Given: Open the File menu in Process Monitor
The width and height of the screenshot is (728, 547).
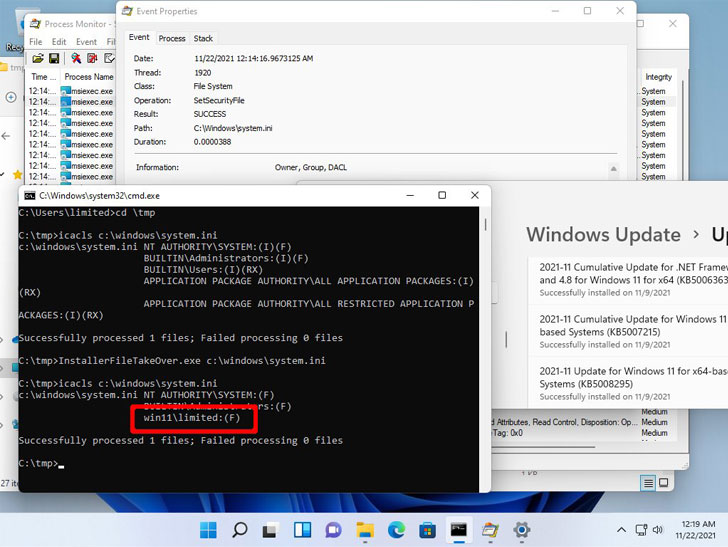Looking at the screenshot, I should pyautogui.click(x=36, y=42).
